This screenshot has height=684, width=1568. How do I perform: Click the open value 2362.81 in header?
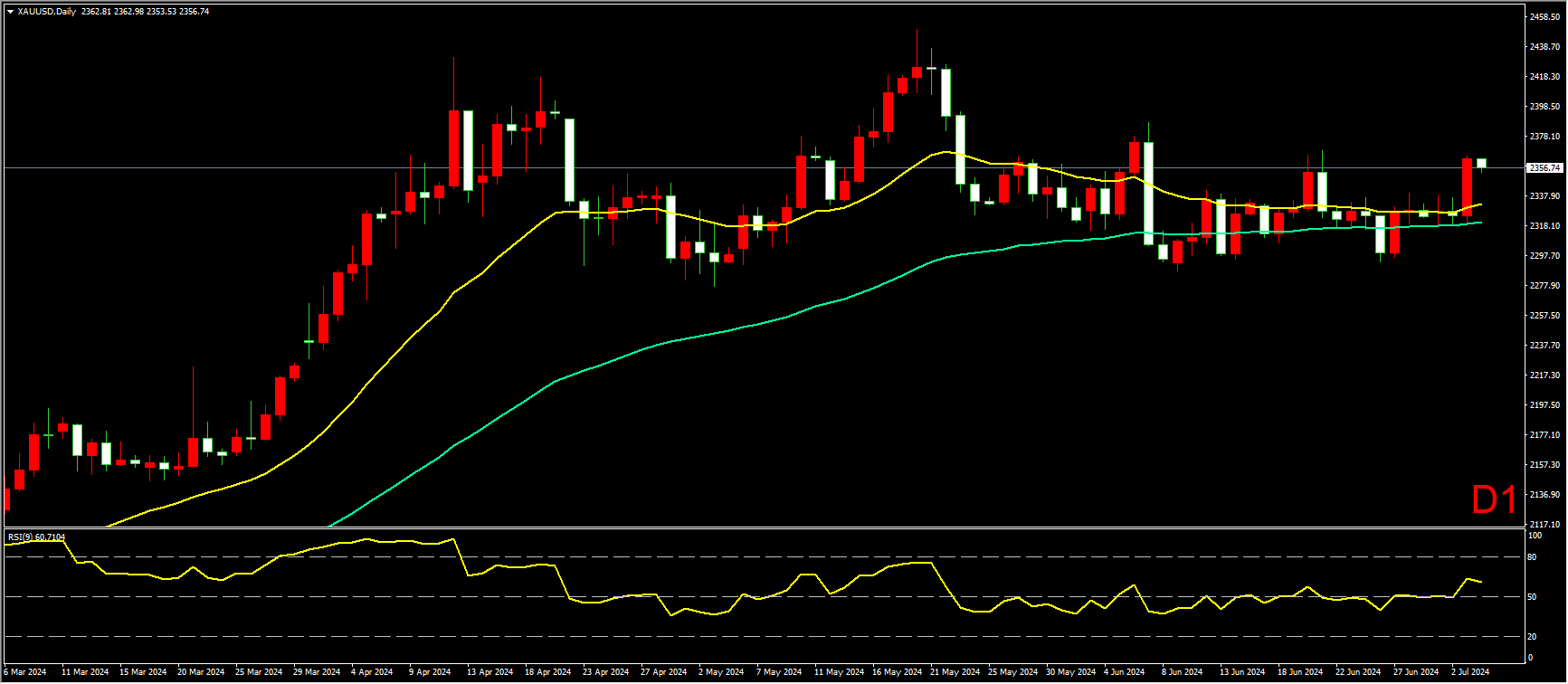[95, 12]
